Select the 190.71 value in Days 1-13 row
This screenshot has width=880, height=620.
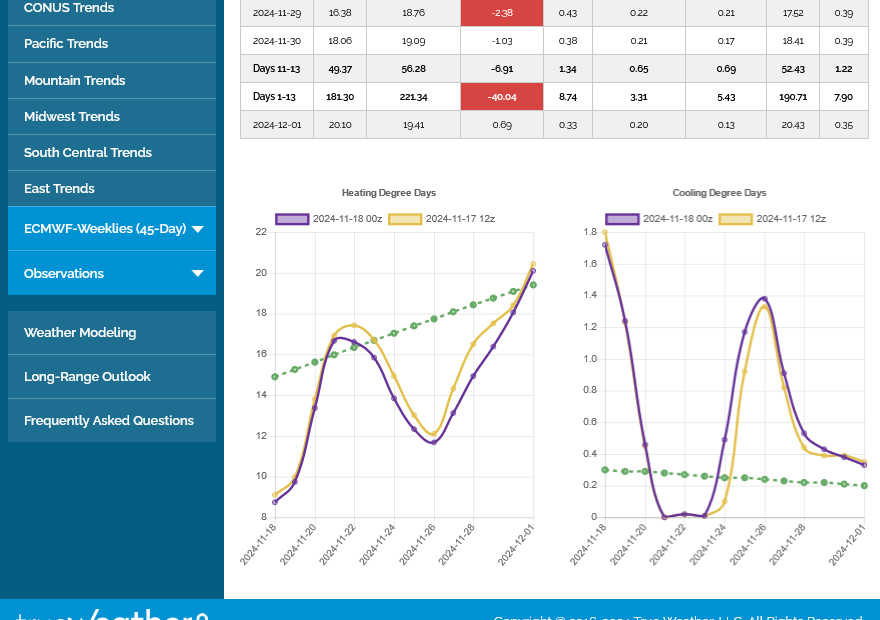point(793,97)
